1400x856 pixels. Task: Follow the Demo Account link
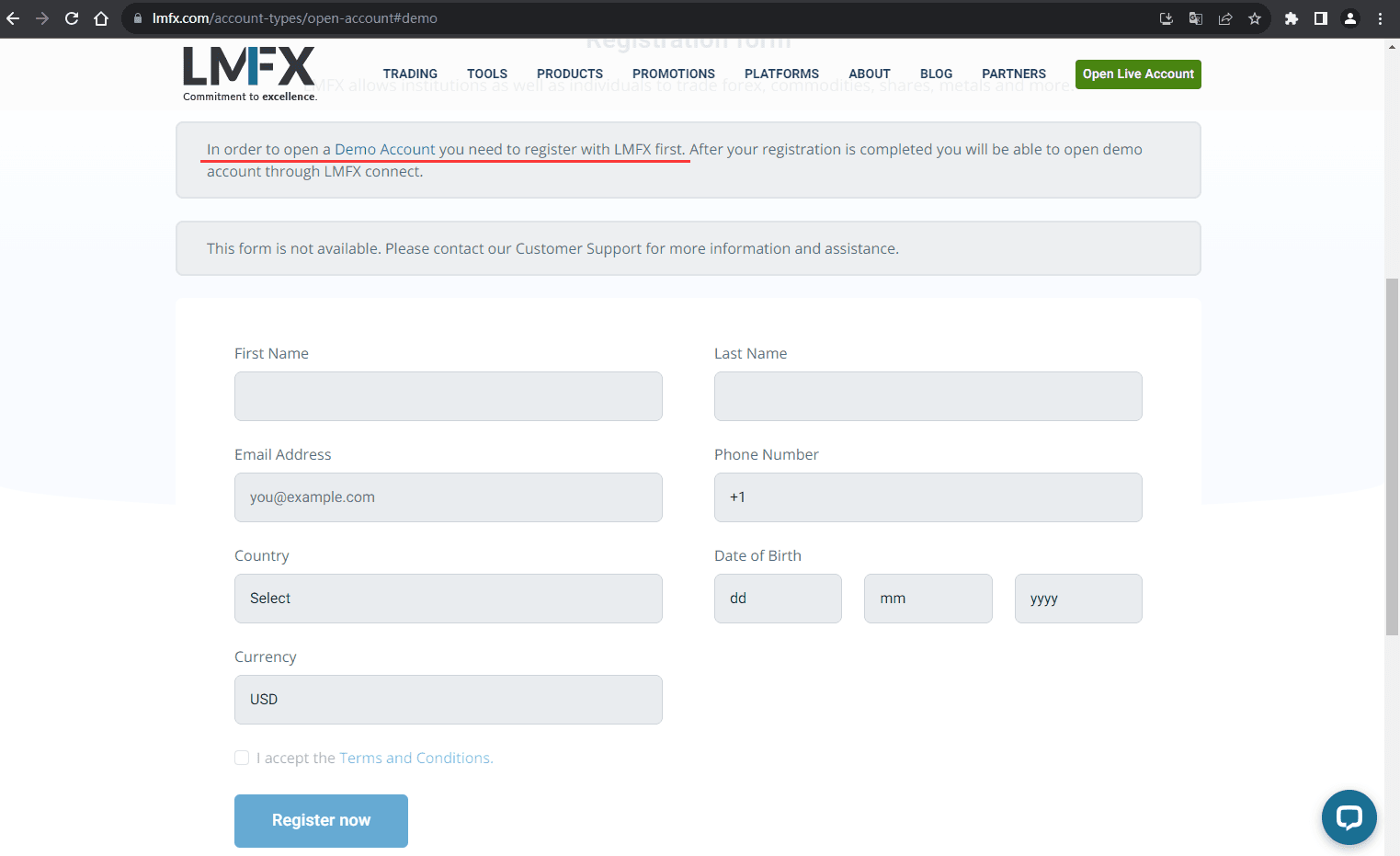click(x=385, y=149)
